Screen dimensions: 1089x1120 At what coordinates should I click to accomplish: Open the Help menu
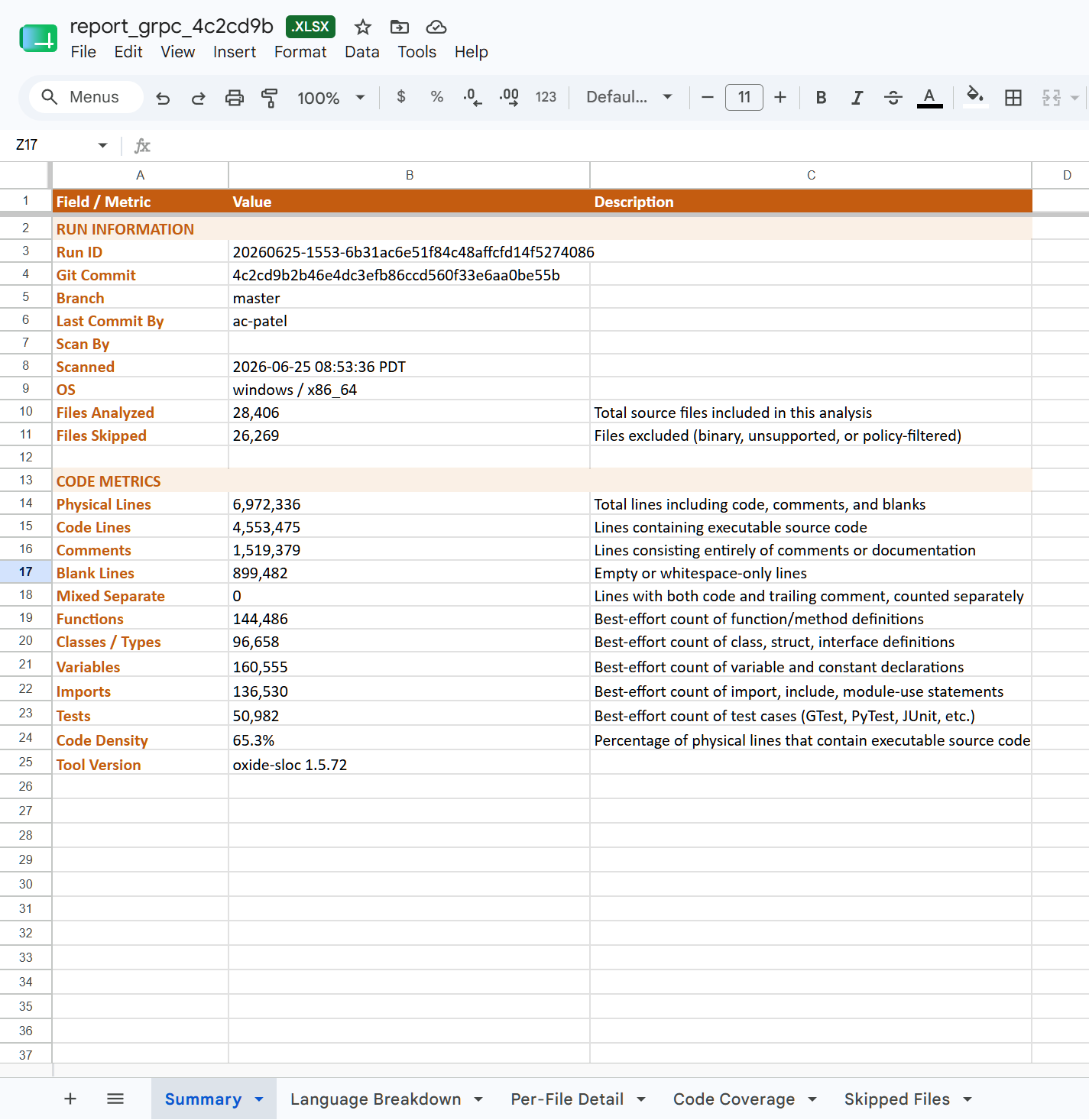[472, 52]
